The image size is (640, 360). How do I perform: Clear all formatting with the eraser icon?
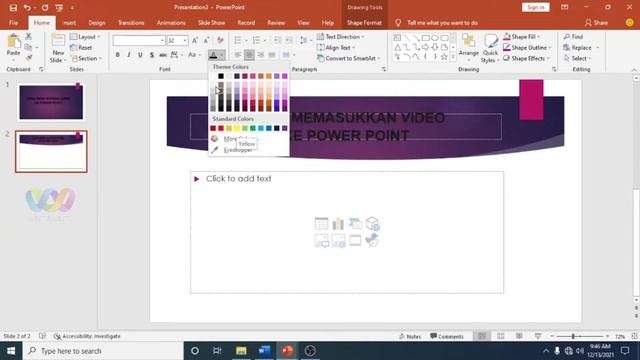click(220, 40)
